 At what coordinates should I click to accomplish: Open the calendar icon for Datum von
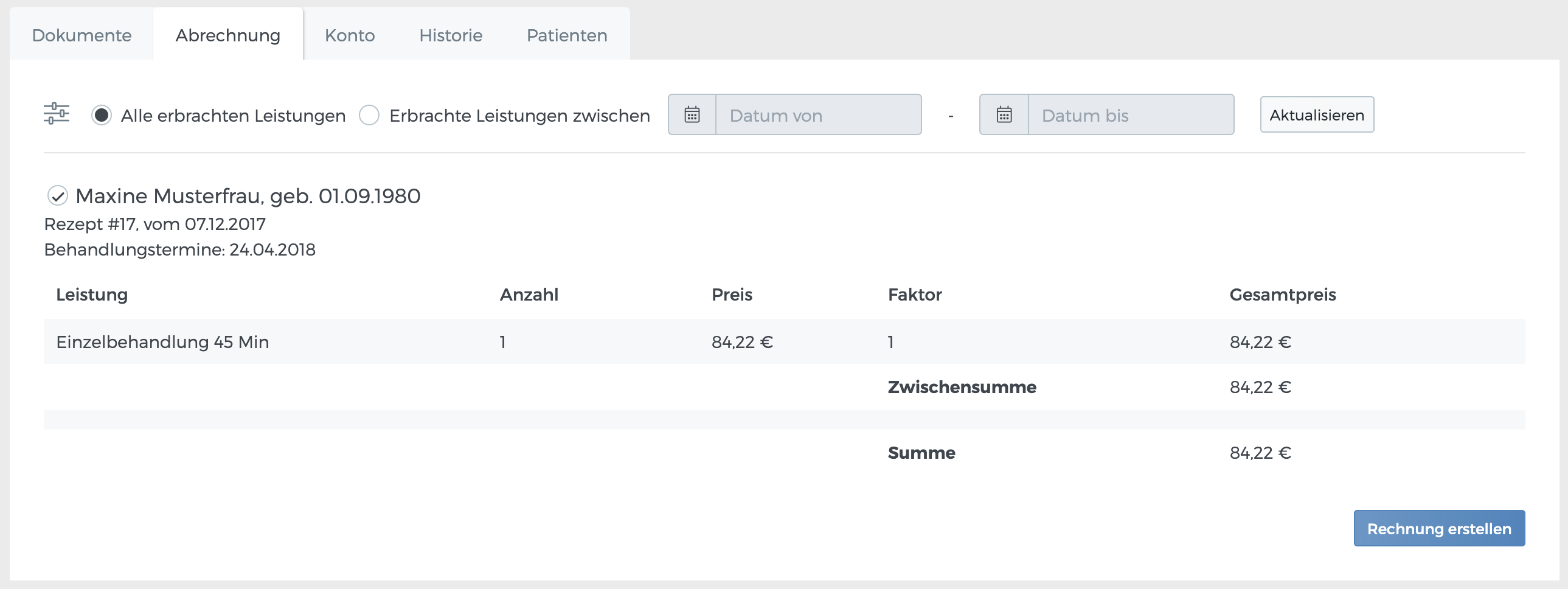[692, 114]
